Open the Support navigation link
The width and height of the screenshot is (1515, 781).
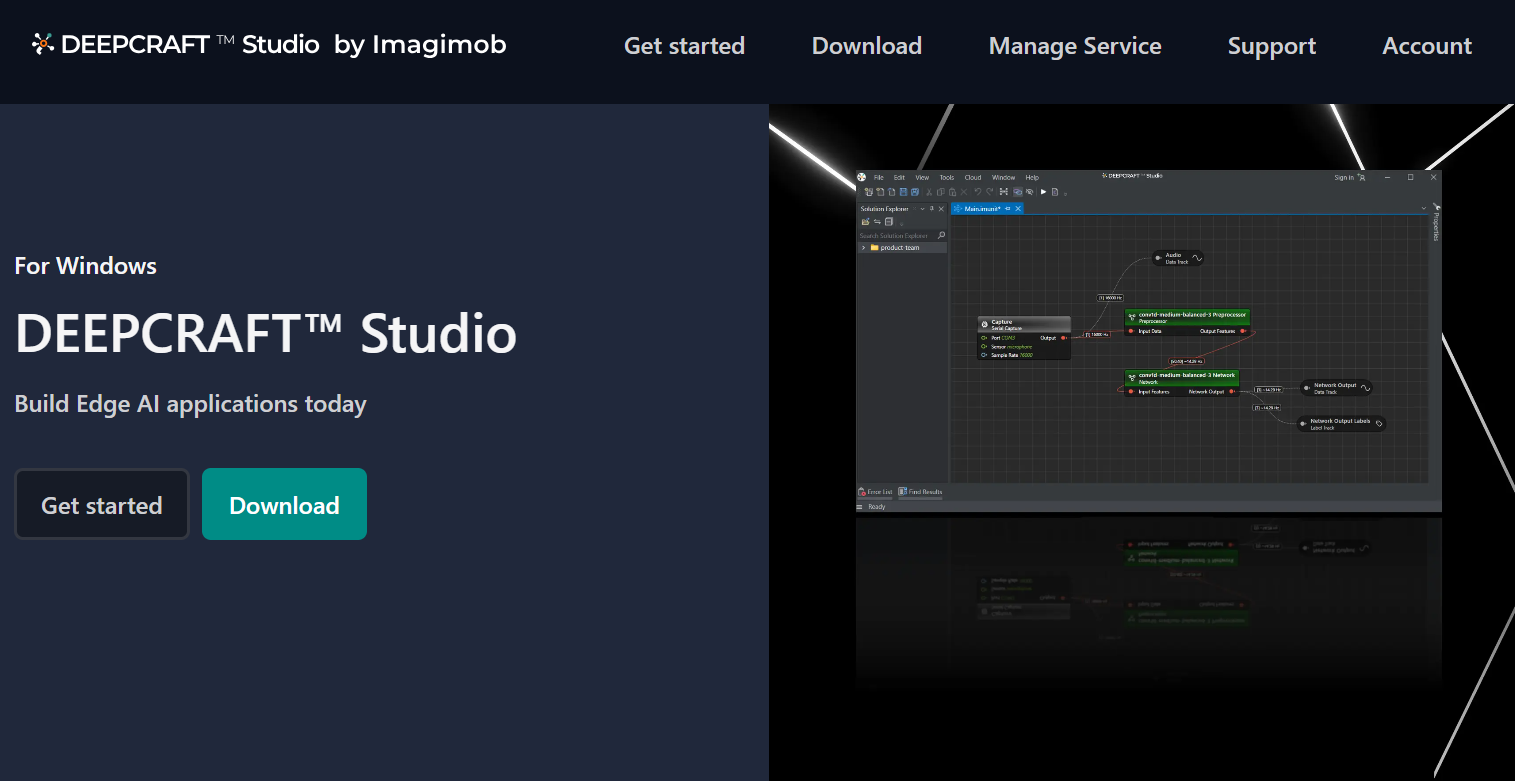1271,46
